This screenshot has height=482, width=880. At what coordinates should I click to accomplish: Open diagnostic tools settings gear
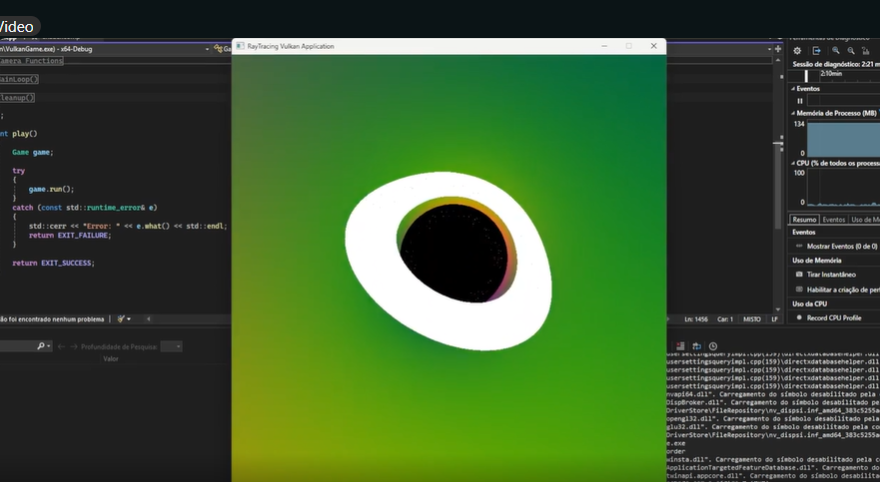point(797,51)
